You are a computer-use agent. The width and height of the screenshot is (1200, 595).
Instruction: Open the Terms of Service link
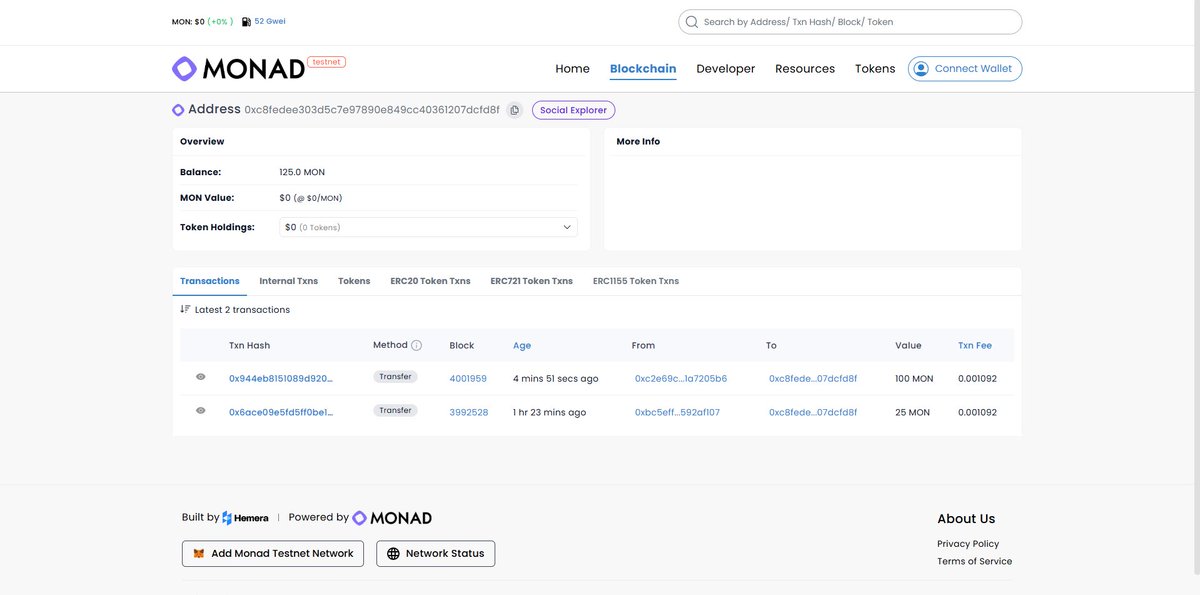tap(975, 561)
